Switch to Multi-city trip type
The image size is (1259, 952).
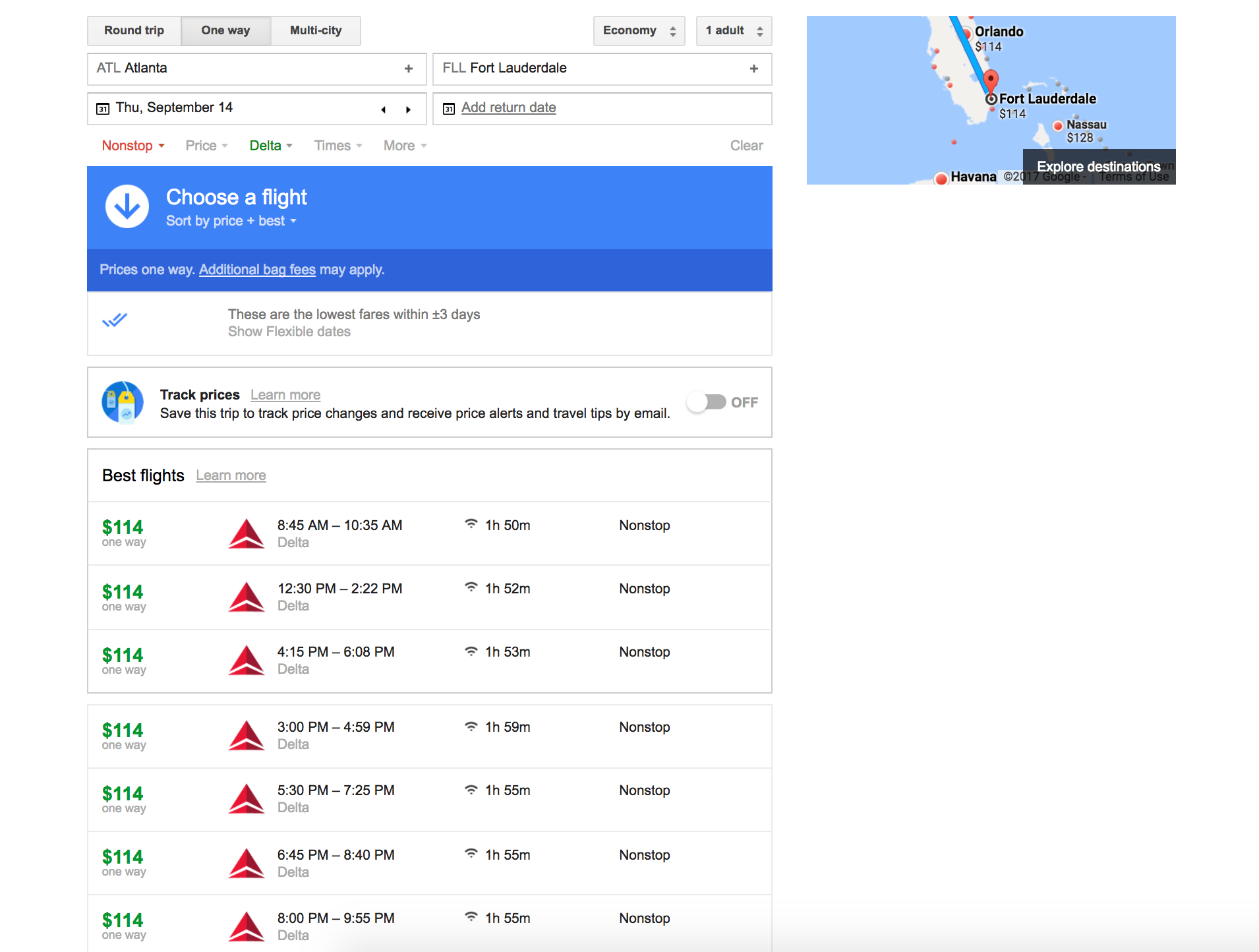316,31
